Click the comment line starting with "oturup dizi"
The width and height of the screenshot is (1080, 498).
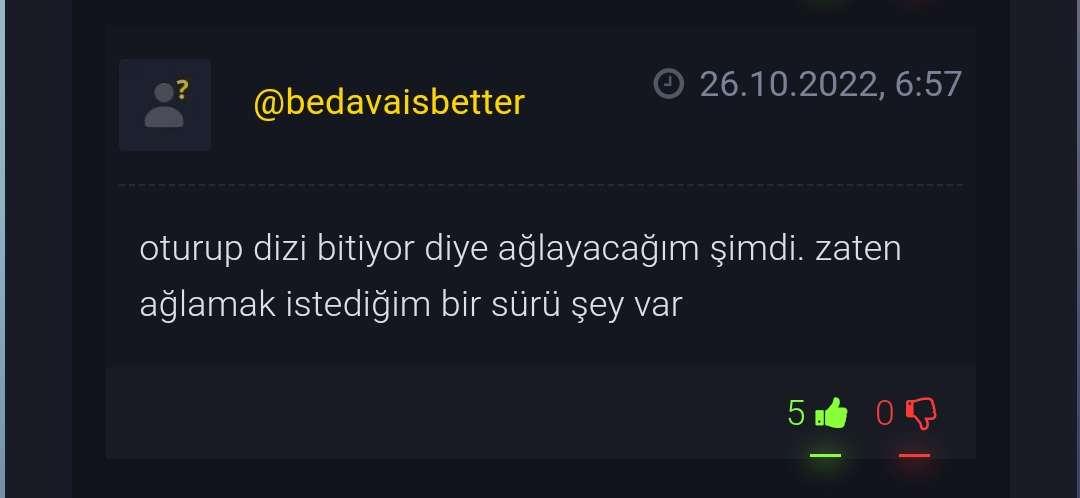pyautogui.click(x=520, y=249)
